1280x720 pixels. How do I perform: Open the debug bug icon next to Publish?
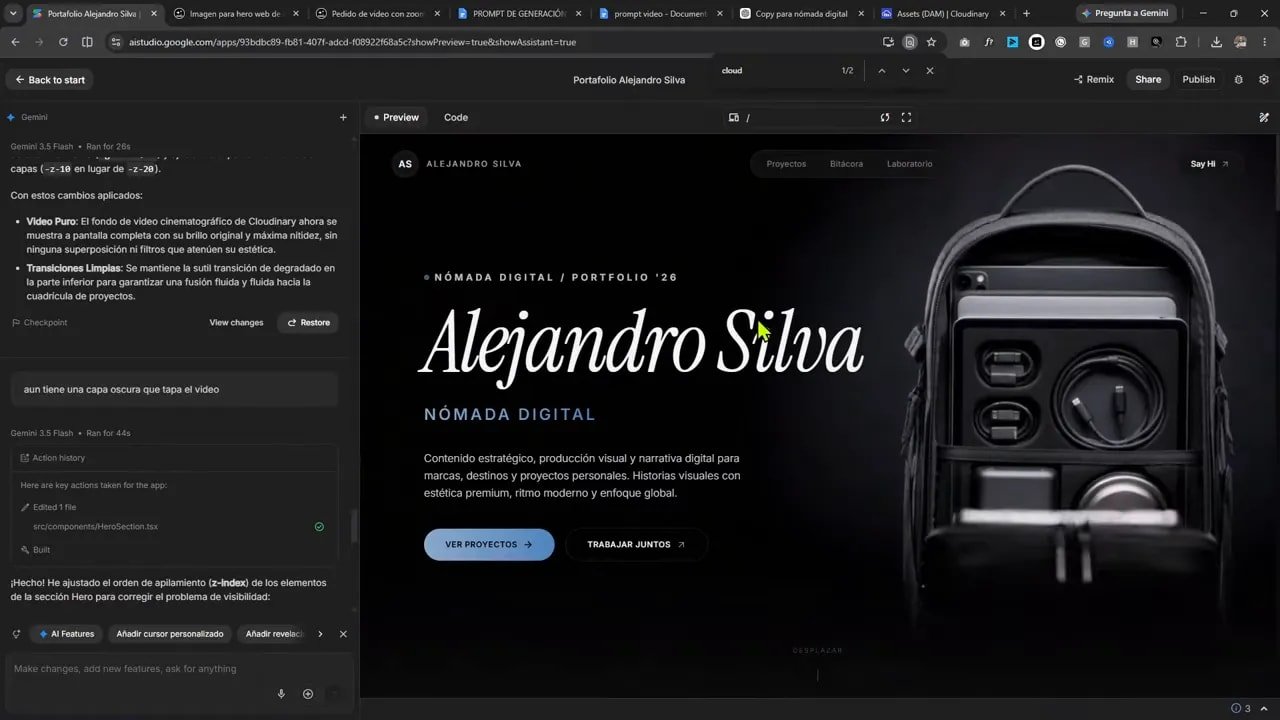1238,79
